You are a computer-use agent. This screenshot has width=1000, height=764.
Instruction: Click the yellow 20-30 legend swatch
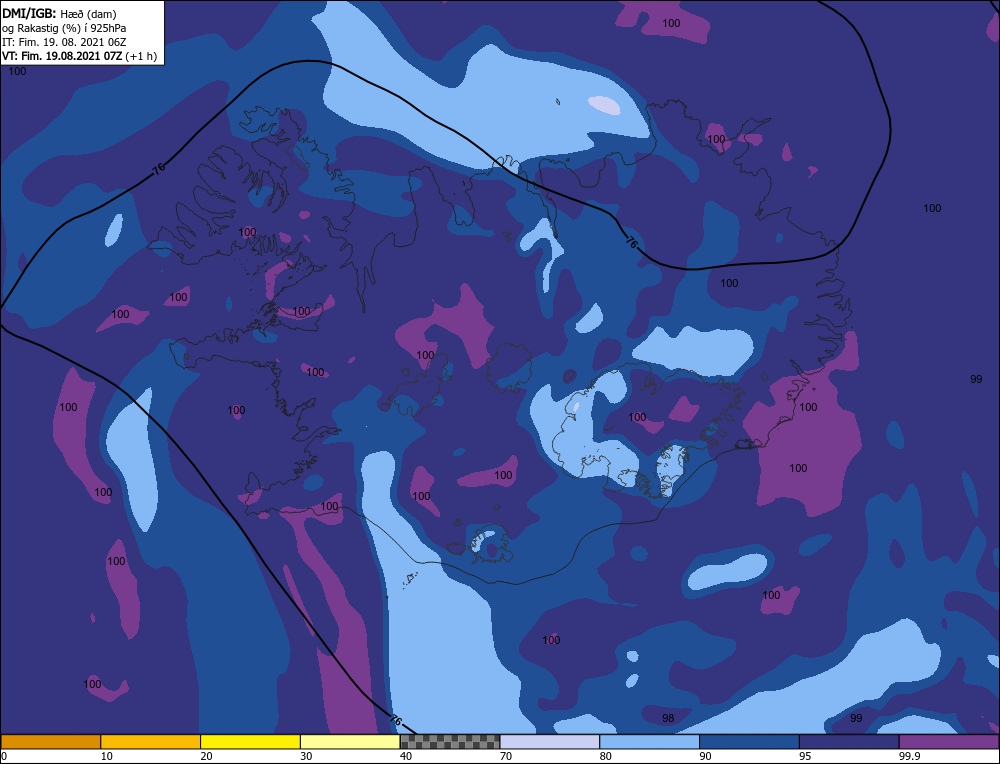[x=250, y=741]
